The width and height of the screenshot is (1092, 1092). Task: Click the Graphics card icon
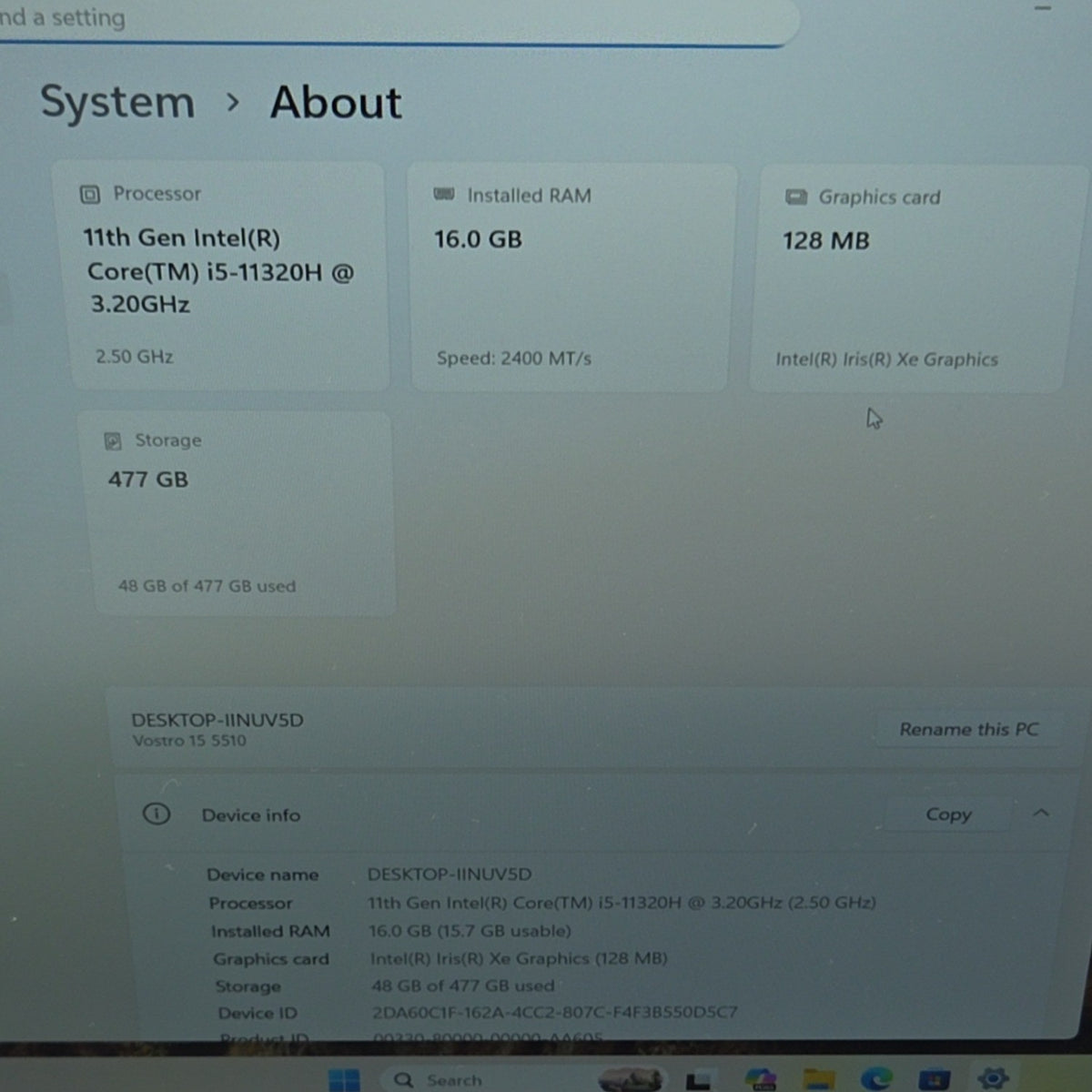(x=796, y=197)
